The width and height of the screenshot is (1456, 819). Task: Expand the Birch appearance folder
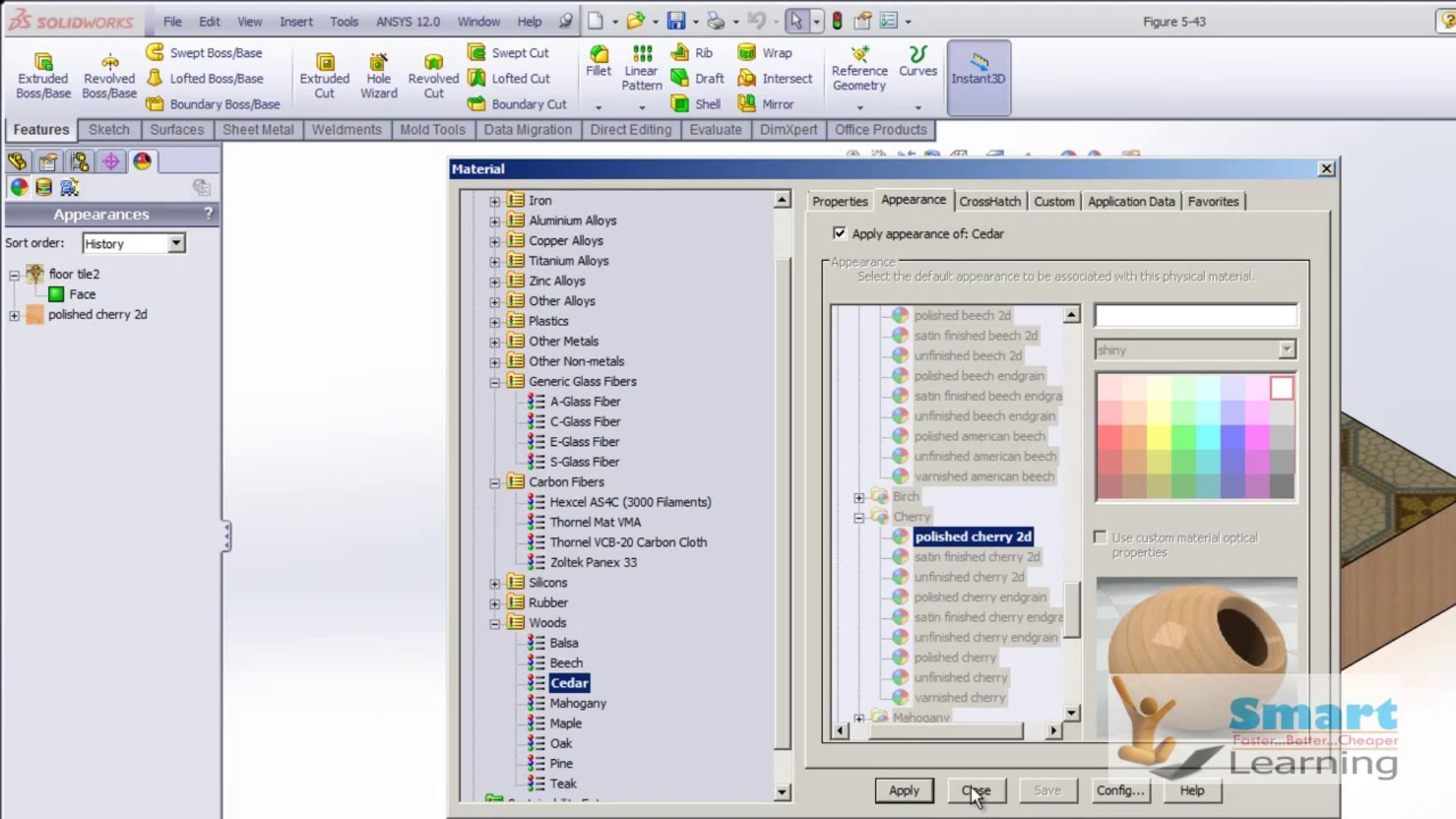click(858, 497)
